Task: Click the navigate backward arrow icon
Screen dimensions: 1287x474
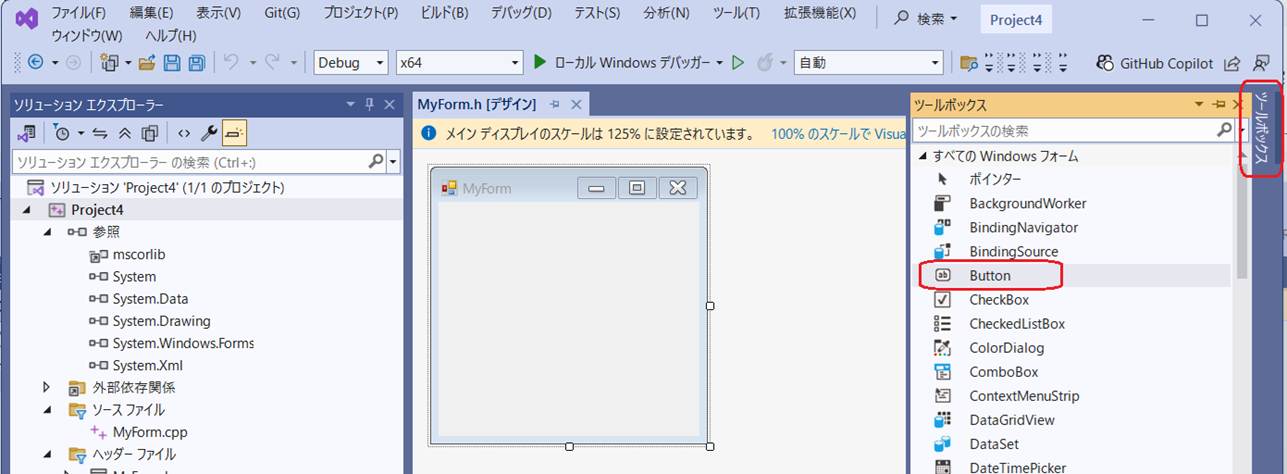Action: pyautogui.click(x=35, y=62)
